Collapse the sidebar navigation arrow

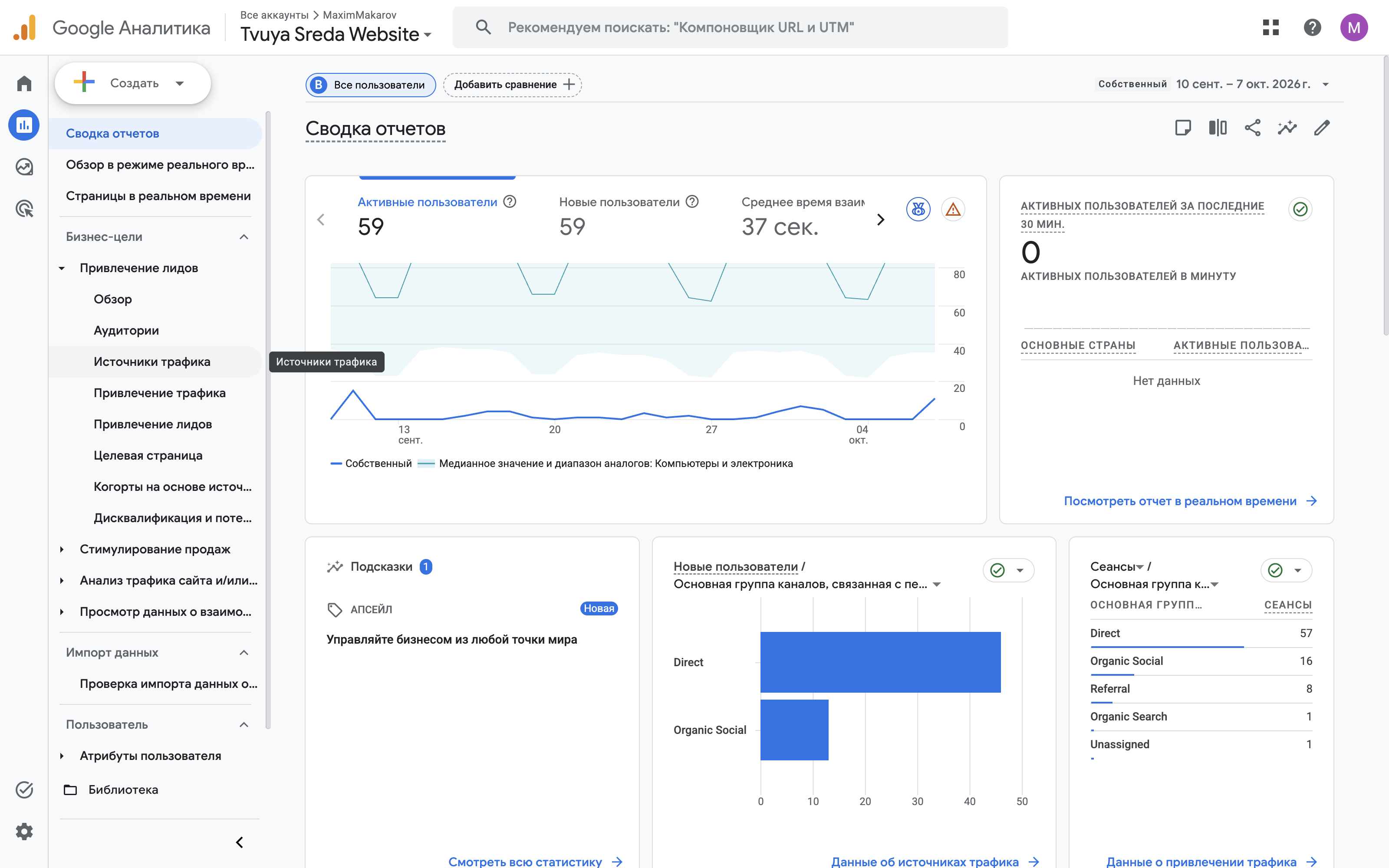click(239, 842)
